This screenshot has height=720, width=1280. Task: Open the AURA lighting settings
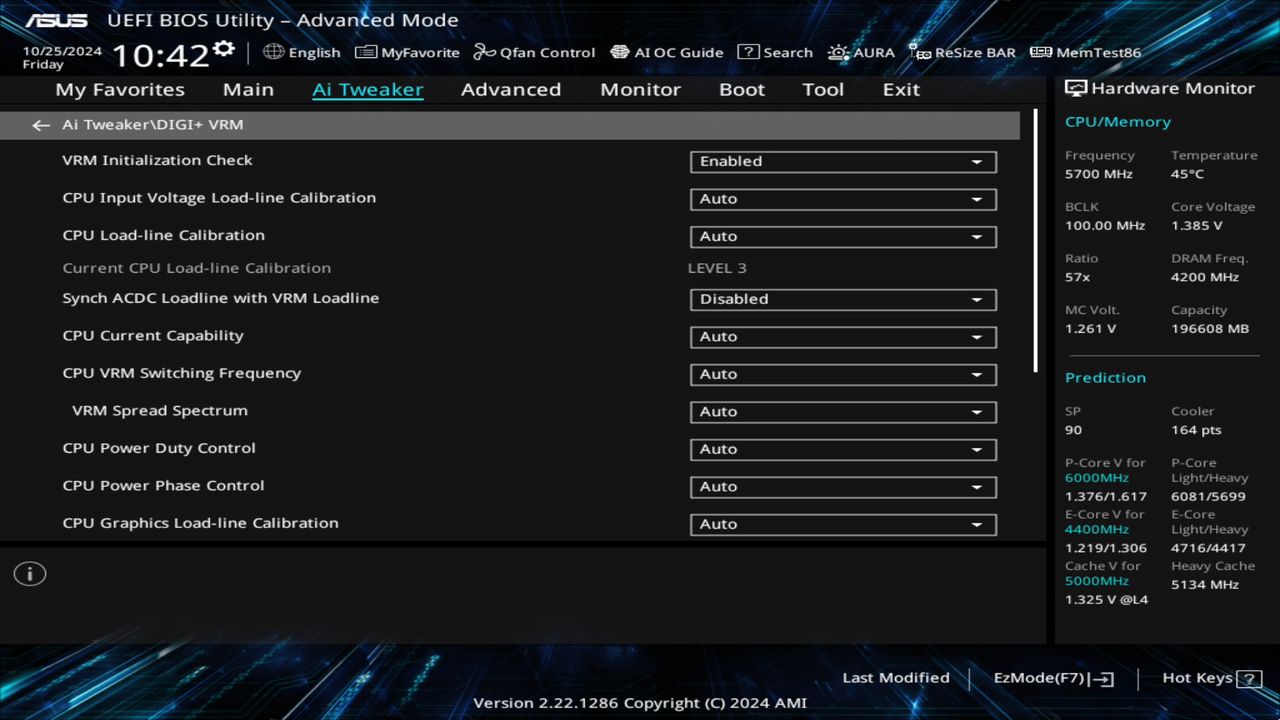tap(861, 52)
